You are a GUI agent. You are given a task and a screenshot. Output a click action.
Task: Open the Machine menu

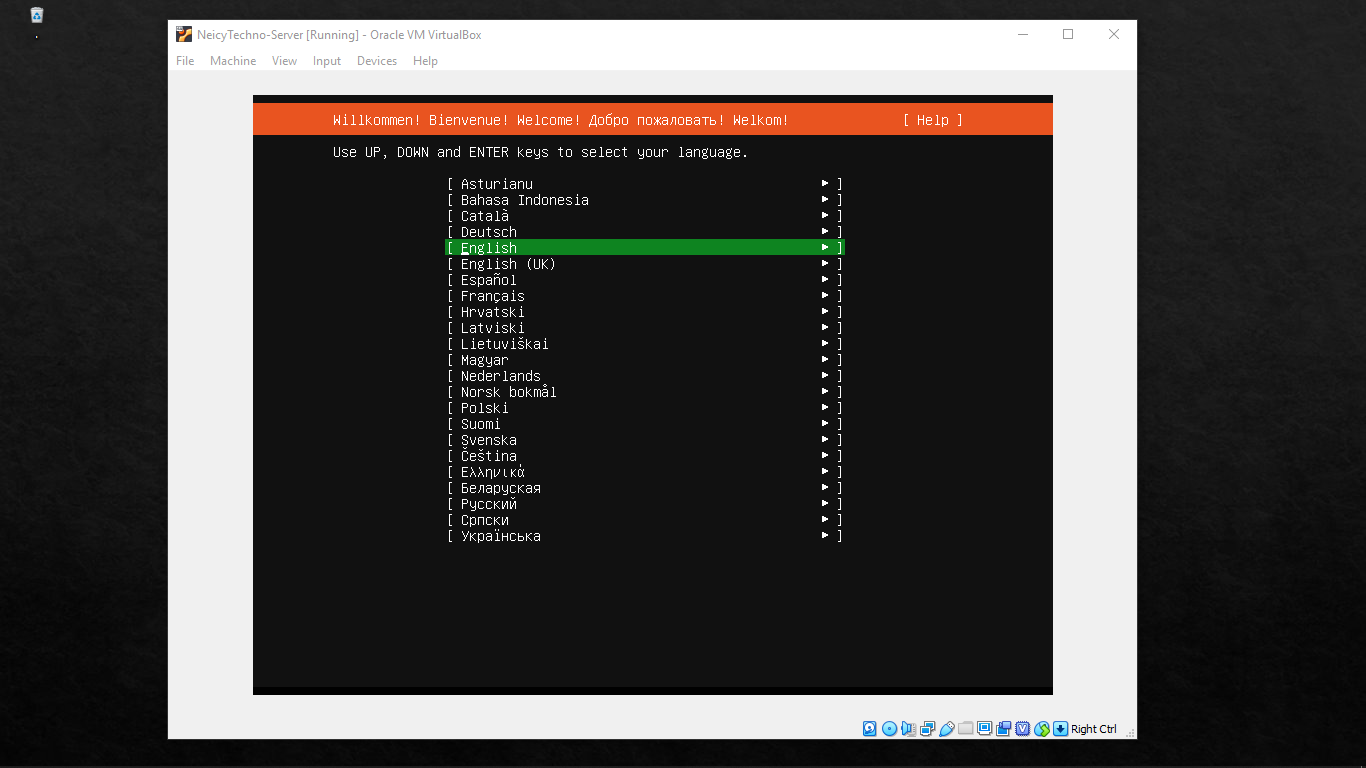pyautogui.click(x=233, y=61)
